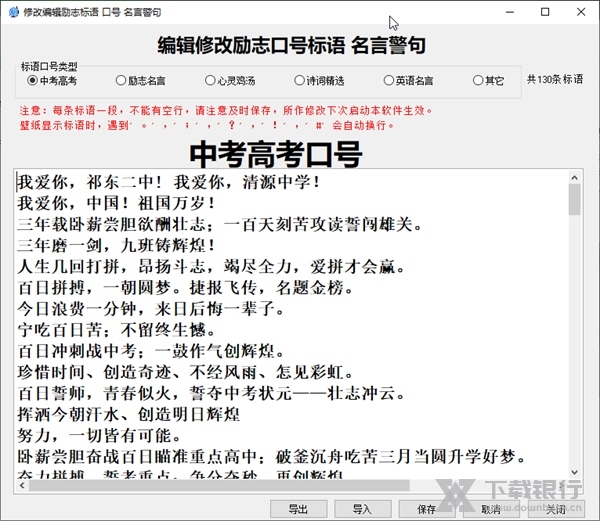Select the 中考高考 radio button
This screenshot has height=521, width=600.
click(x=52, y=81)
